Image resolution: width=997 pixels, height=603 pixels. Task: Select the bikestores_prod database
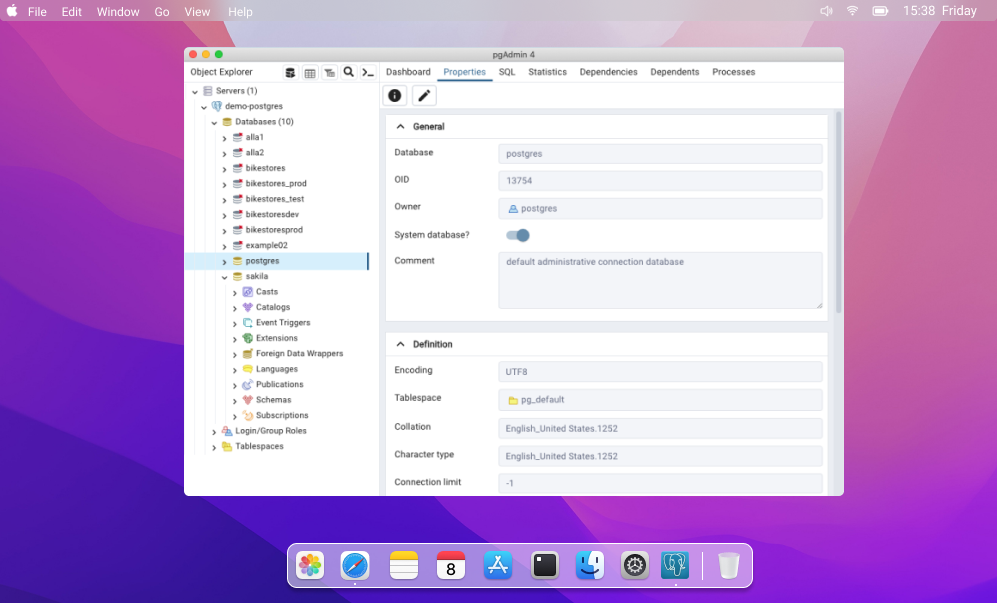tap(276, 183)
